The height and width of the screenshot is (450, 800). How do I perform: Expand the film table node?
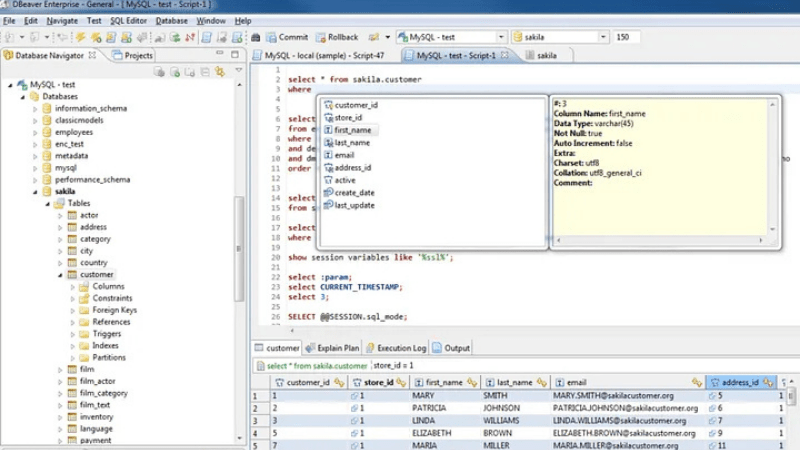(x=60, y=369)
